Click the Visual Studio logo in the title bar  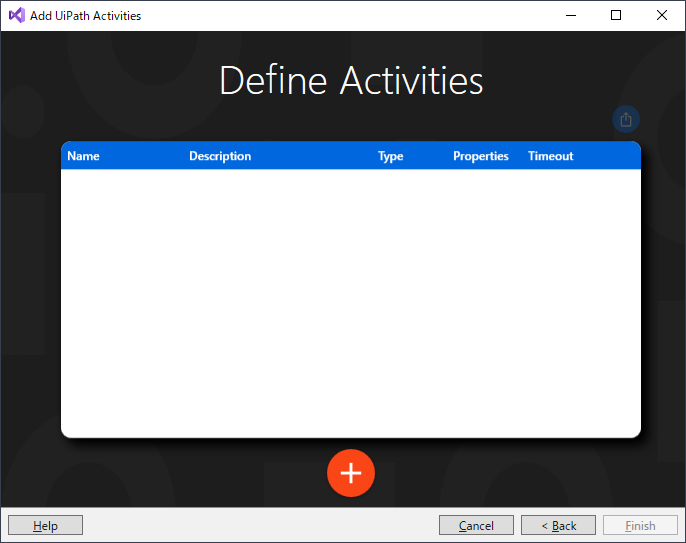(17, 15)
